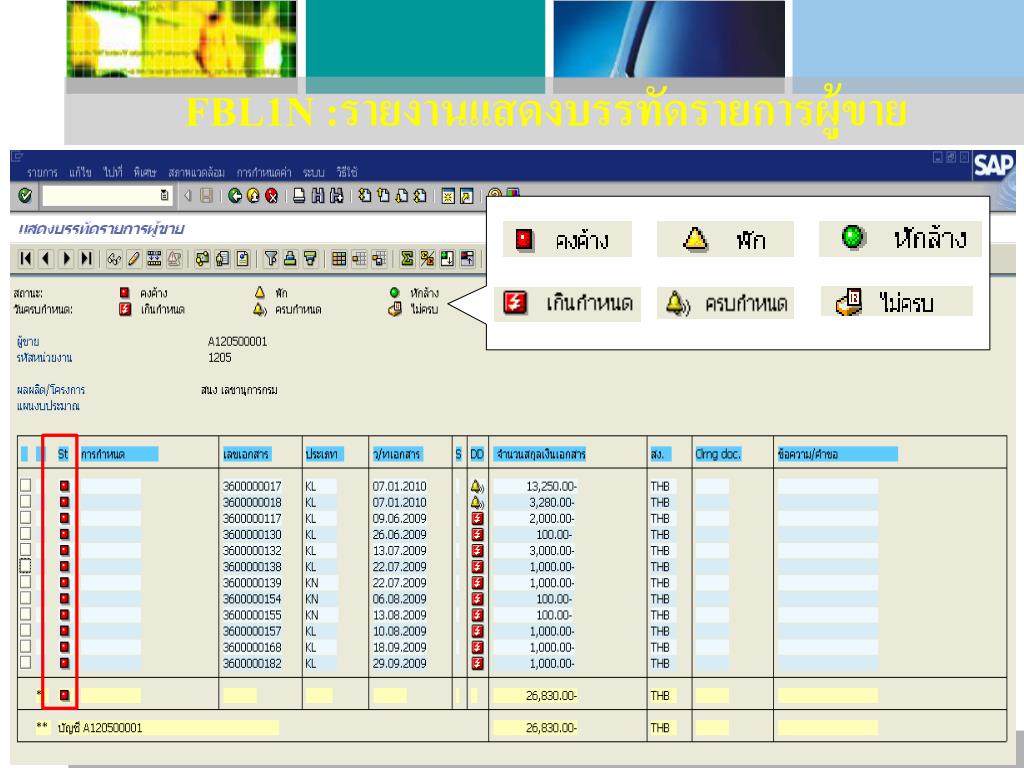Select the จำนวนสกุลเงินเอกสาร column header

(539, 454)
